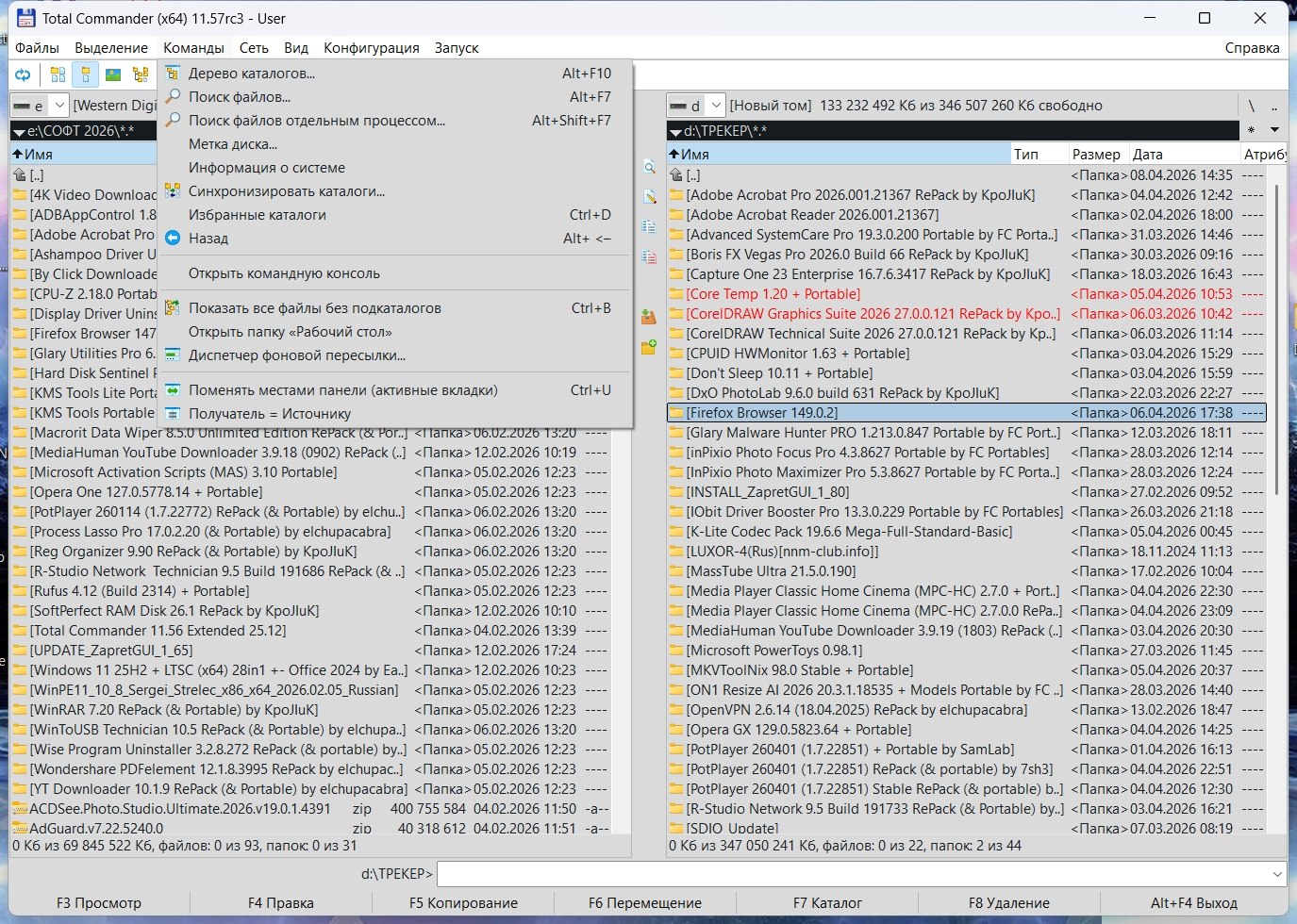1297x924 pixels.
Task: Choose Назад from the Команды menu
Action: [395, 239]
